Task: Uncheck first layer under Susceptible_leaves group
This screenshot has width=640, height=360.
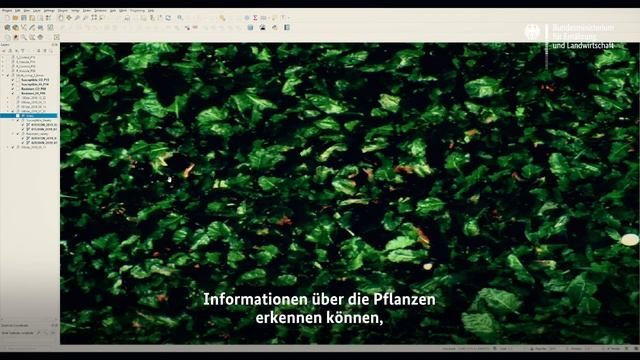Action: click(x=22, y=124)
